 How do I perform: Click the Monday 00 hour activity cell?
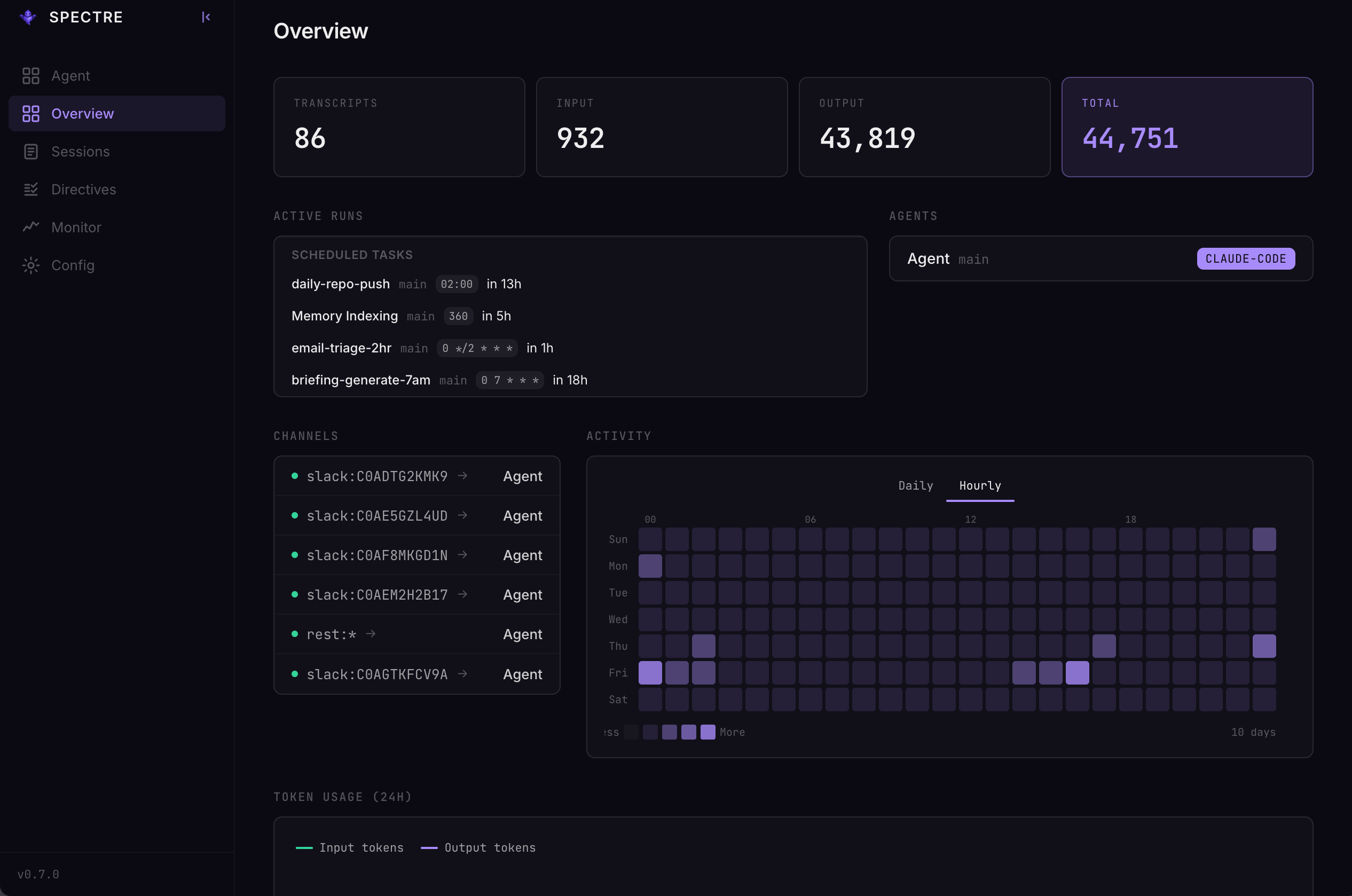[x=650, y=565]
